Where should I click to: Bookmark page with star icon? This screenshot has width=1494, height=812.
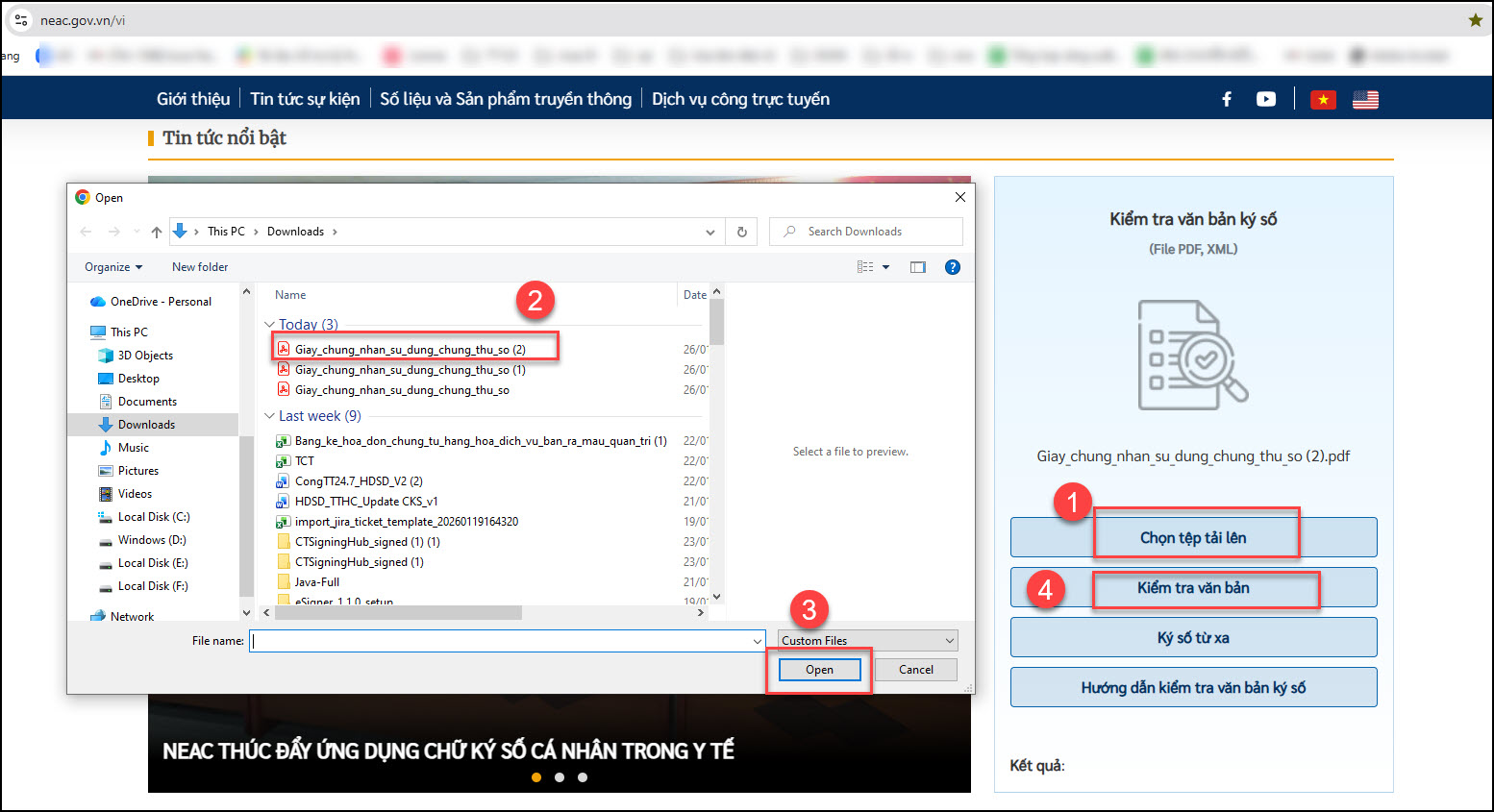coord(1475,20)
